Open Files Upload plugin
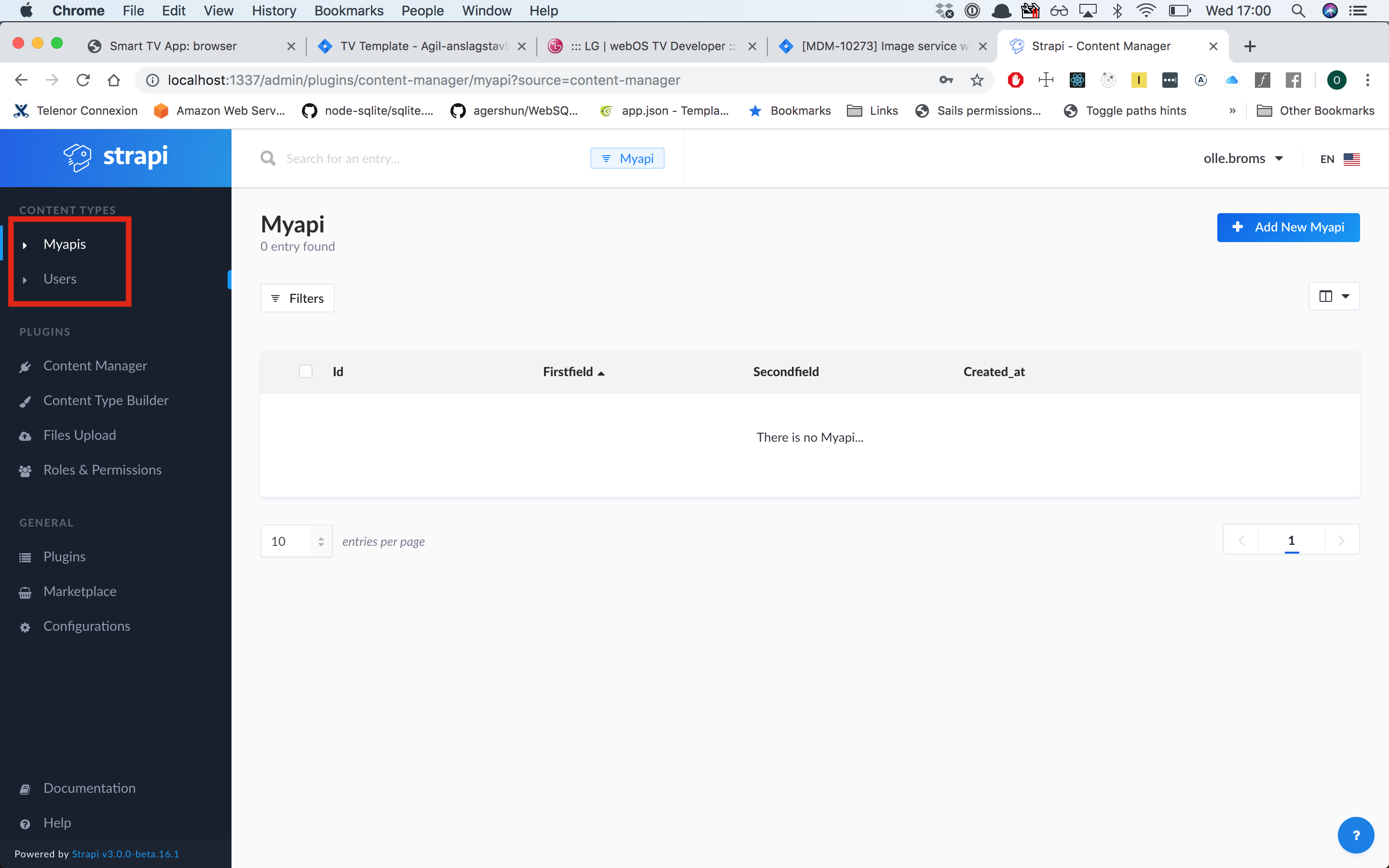Viewport: 1389px width, 868px height. tap(79, 435)
